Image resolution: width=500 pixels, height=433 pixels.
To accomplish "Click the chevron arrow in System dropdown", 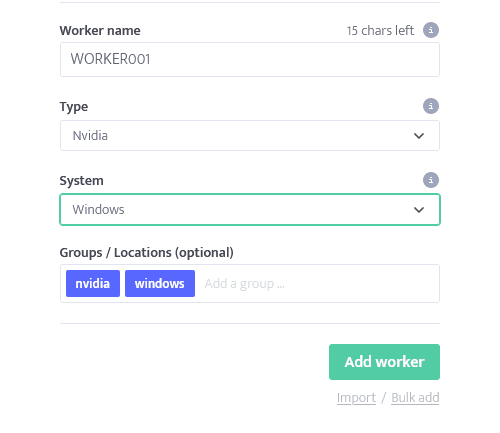I will pyautogui.click(x=419, y=210).
